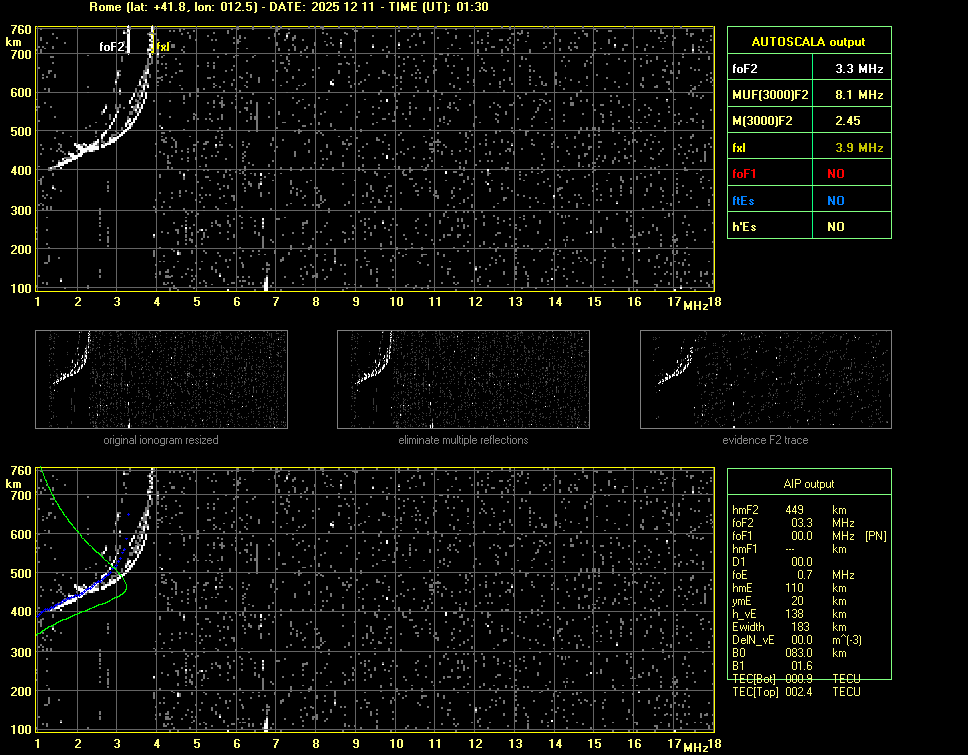Click the AUTOSCALA output header

[x=808, y=42]
